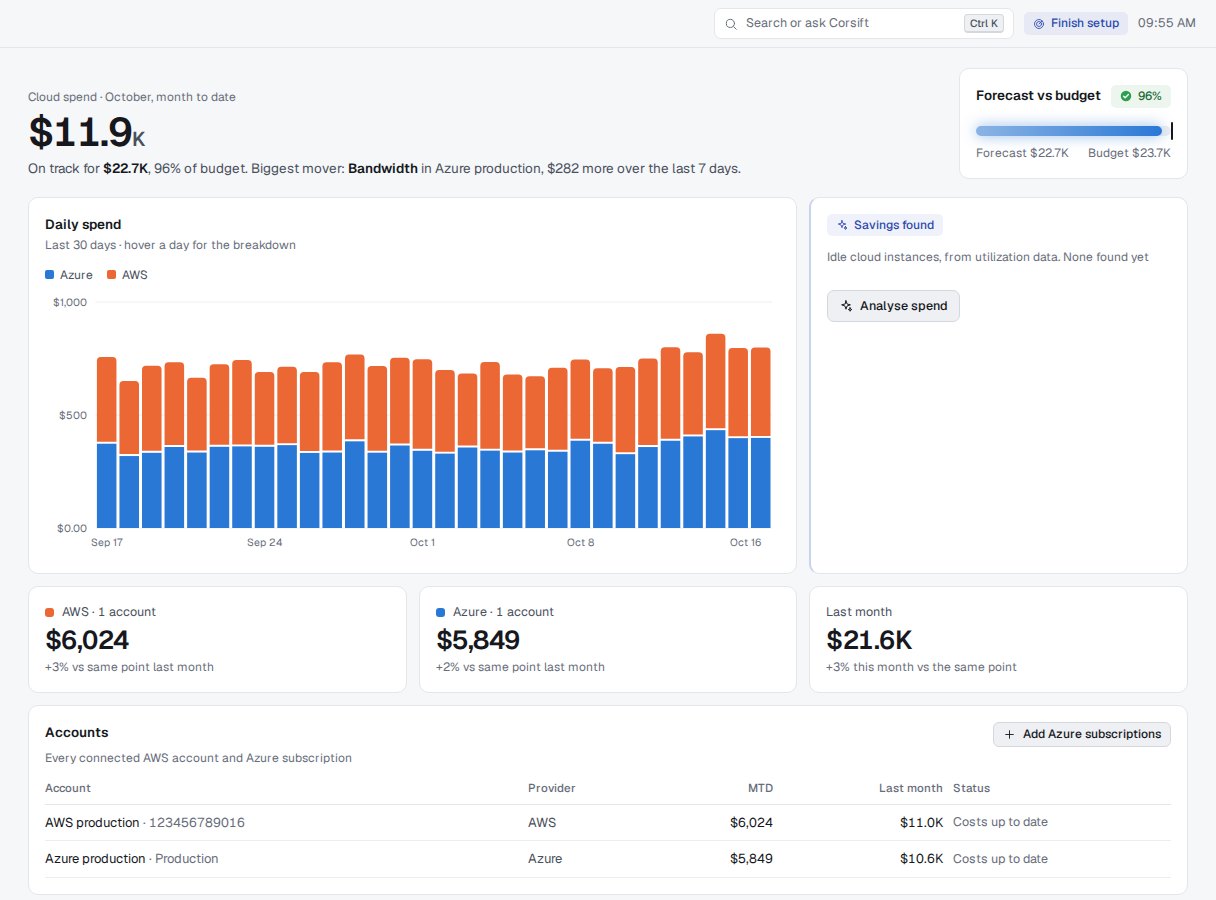Click the plus icon on Add Azure subscriptions
Viewport: 1216px width, 900px height.
click(x=1009, y=734)
